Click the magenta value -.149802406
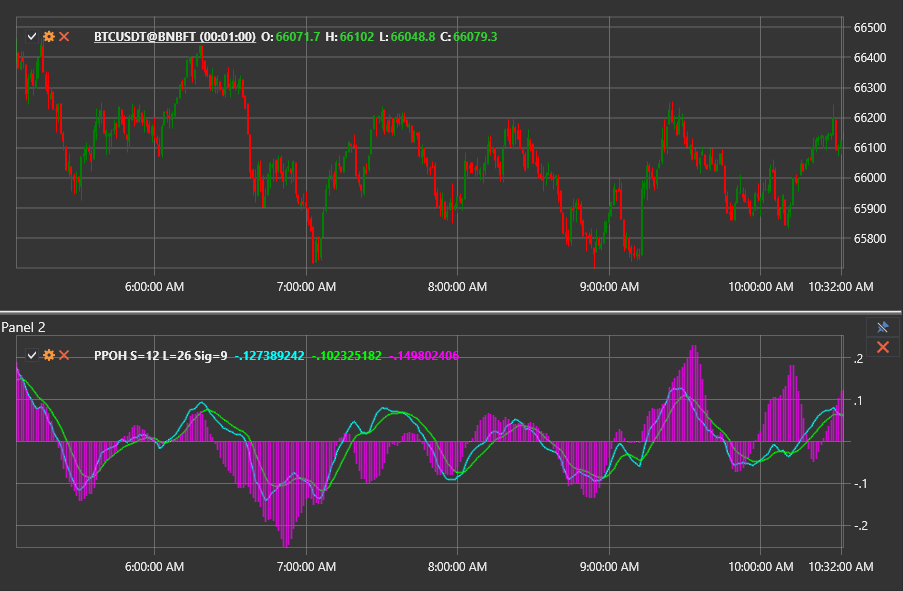Screen dimensions: 903x591 pos(424,355)
